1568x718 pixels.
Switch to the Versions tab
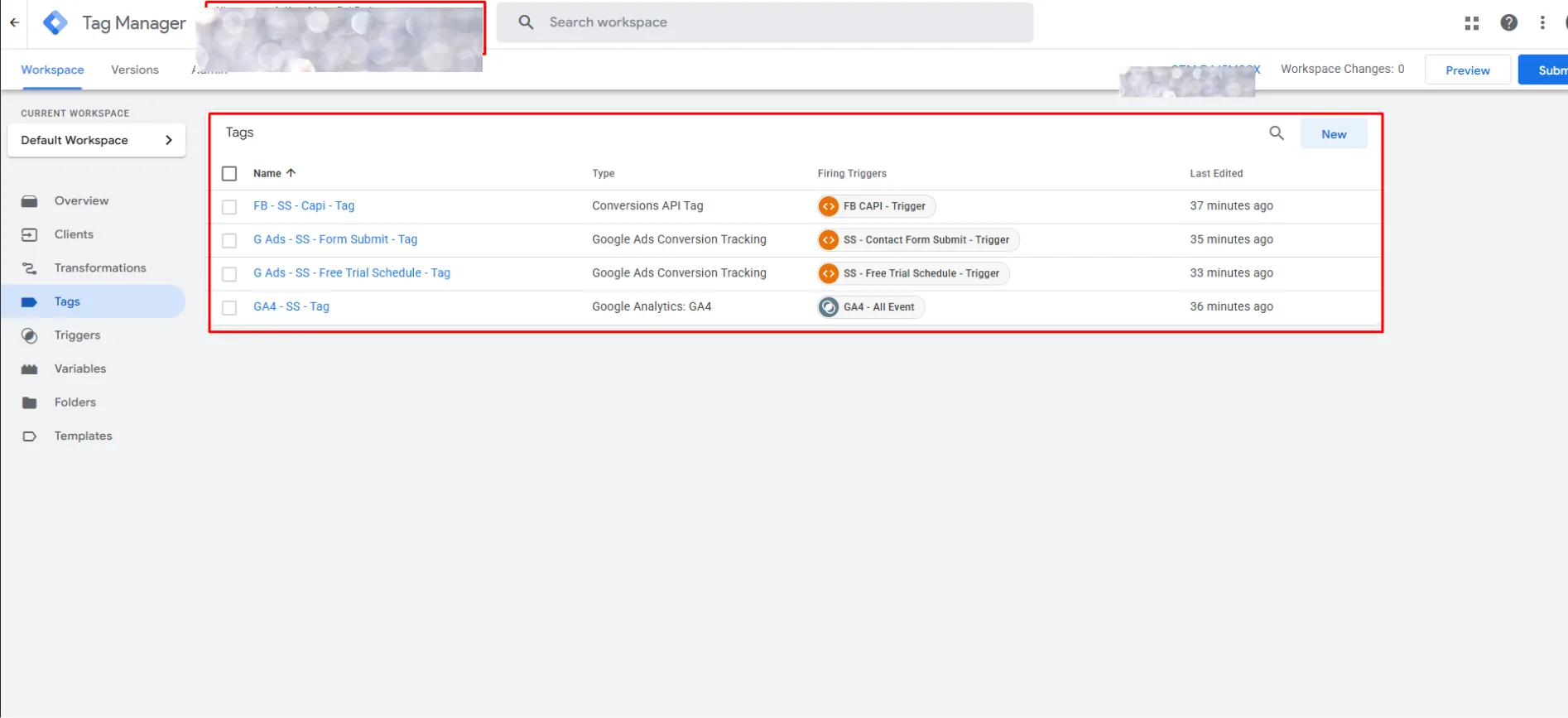pos(135,70)
